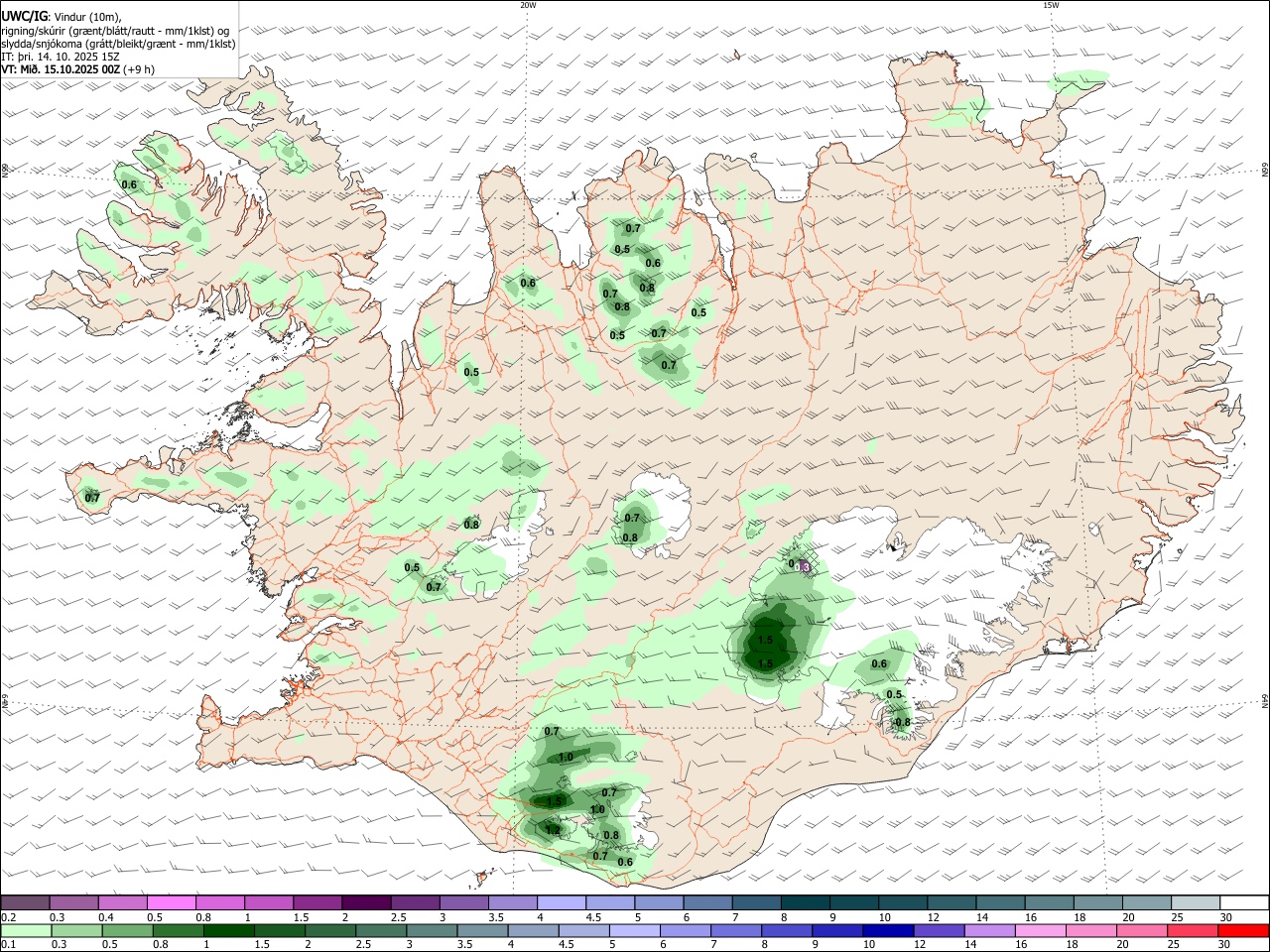This screenshot has height=952, width=1270.
Task: Select the '0.7' value on Snæfellsnes peninsula tip
Action: pyautogui.click(x=92, y=498)
